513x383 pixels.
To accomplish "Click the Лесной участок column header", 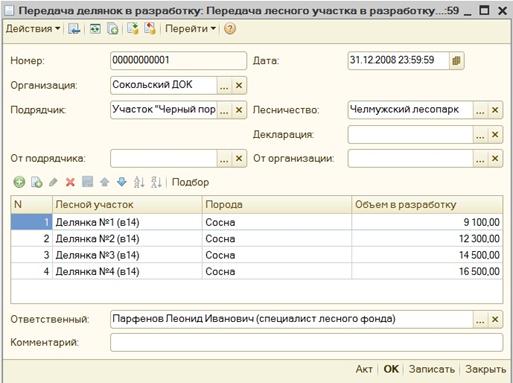I will click(127, 205).
